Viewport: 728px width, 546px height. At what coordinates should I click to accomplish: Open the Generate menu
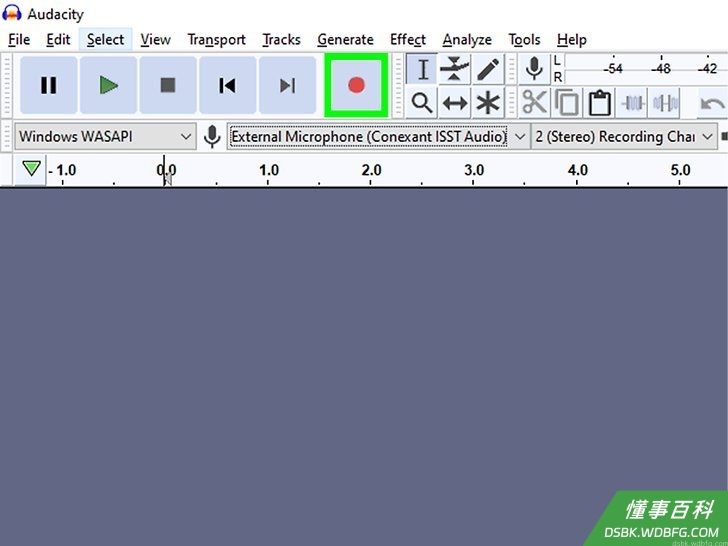tap(345, 39)
